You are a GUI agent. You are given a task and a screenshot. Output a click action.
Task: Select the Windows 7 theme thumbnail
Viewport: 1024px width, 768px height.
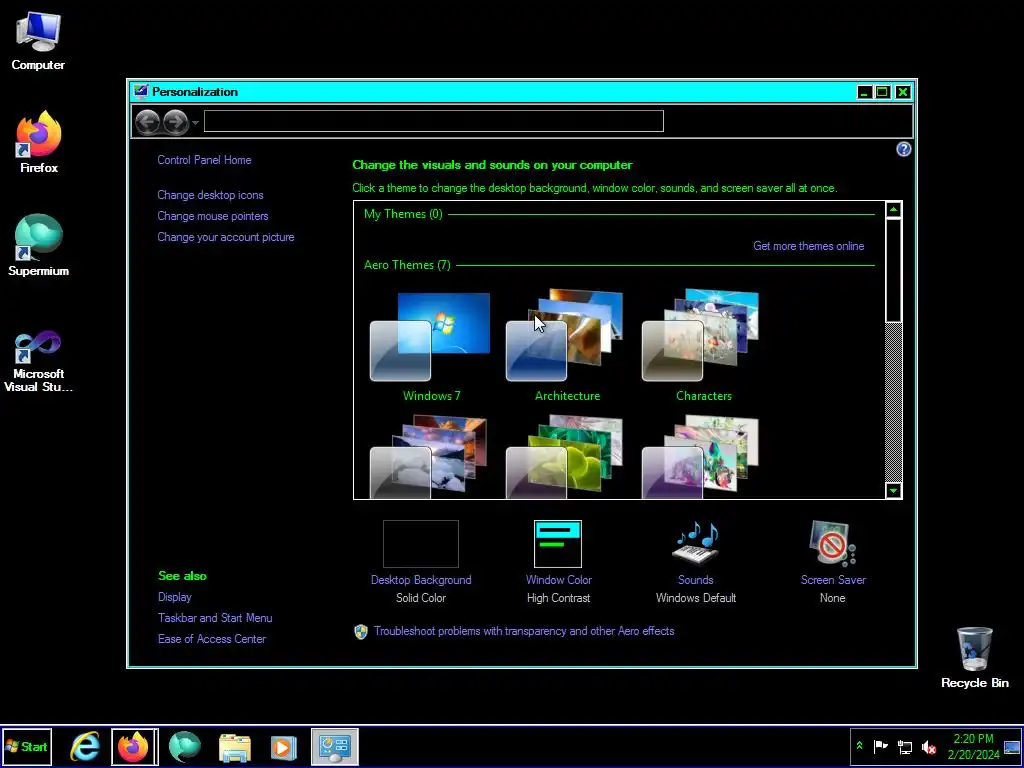tap(430, 337)
